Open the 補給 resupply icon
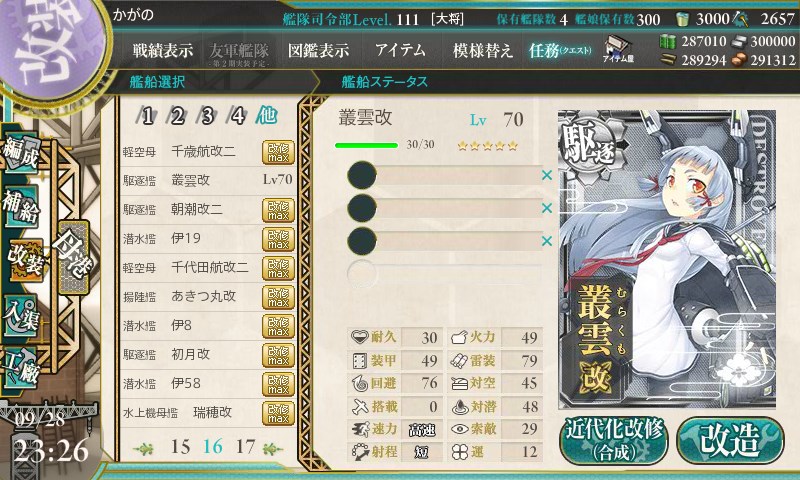Image resolution: width=800 pixels, height=480 pixels. (20, 205)
